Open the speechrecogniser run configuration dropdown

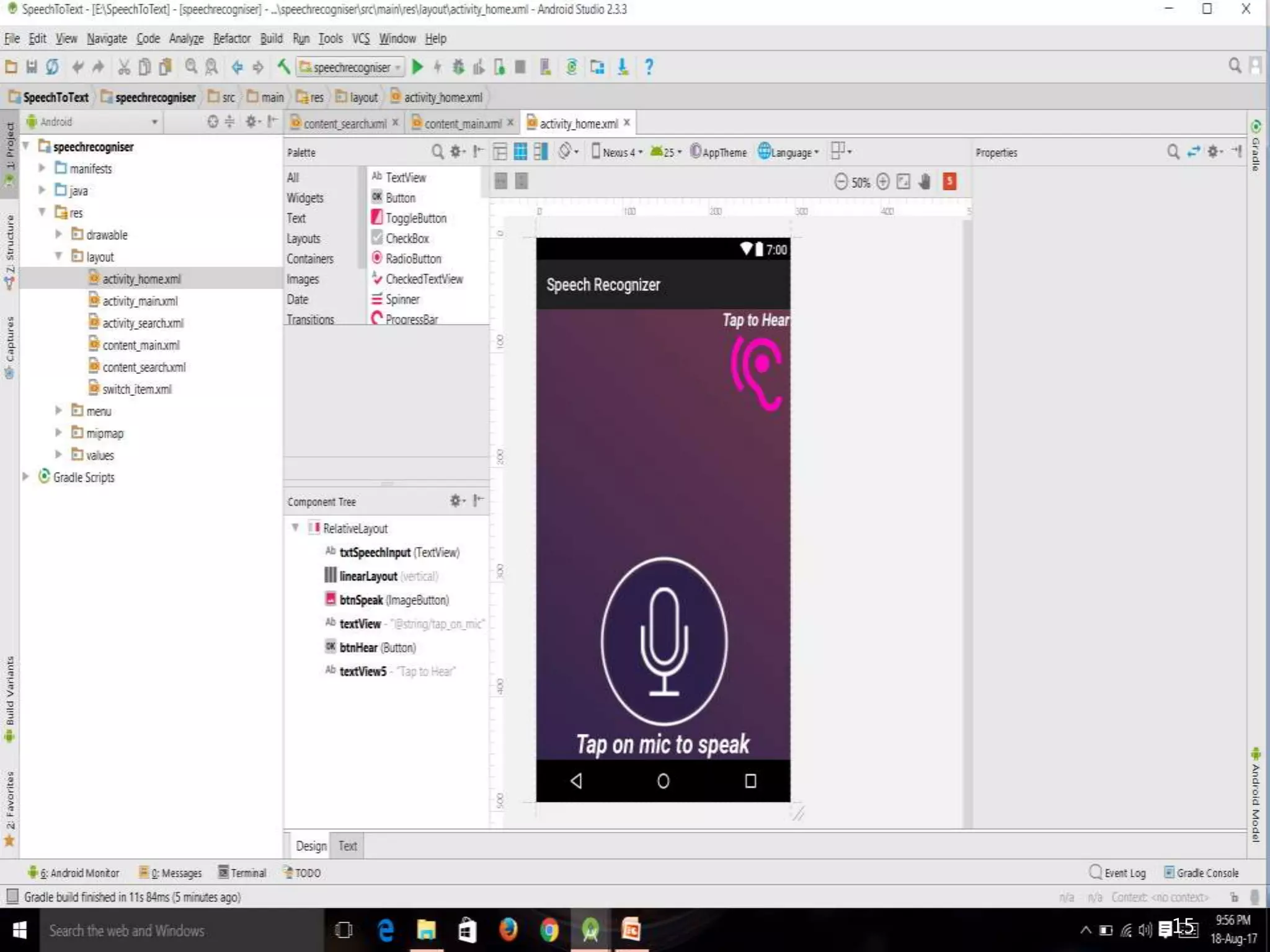tap(350, 67)
